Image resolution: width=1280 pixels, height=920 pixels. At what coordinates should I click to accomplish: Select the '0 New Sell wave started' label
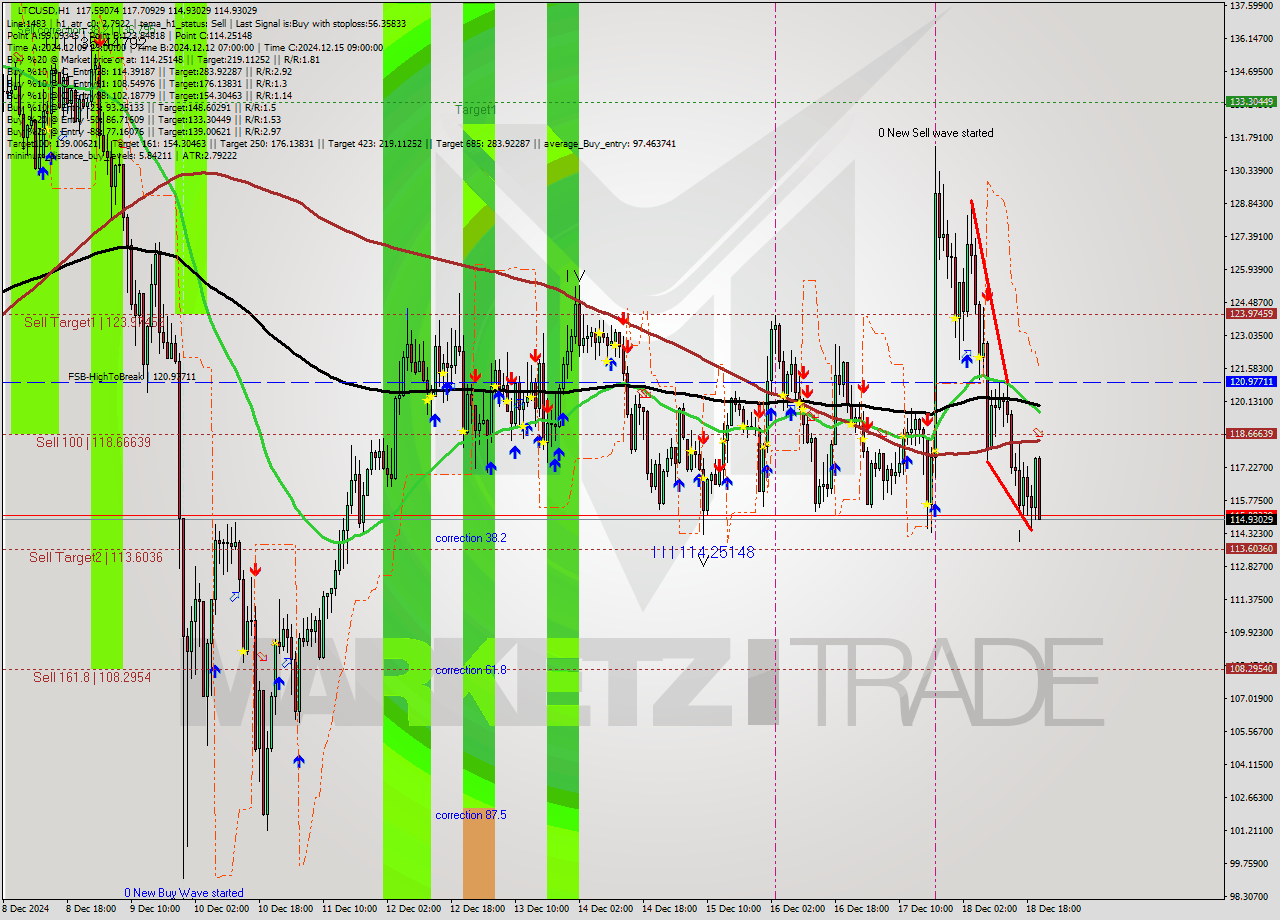pos(936,133)
